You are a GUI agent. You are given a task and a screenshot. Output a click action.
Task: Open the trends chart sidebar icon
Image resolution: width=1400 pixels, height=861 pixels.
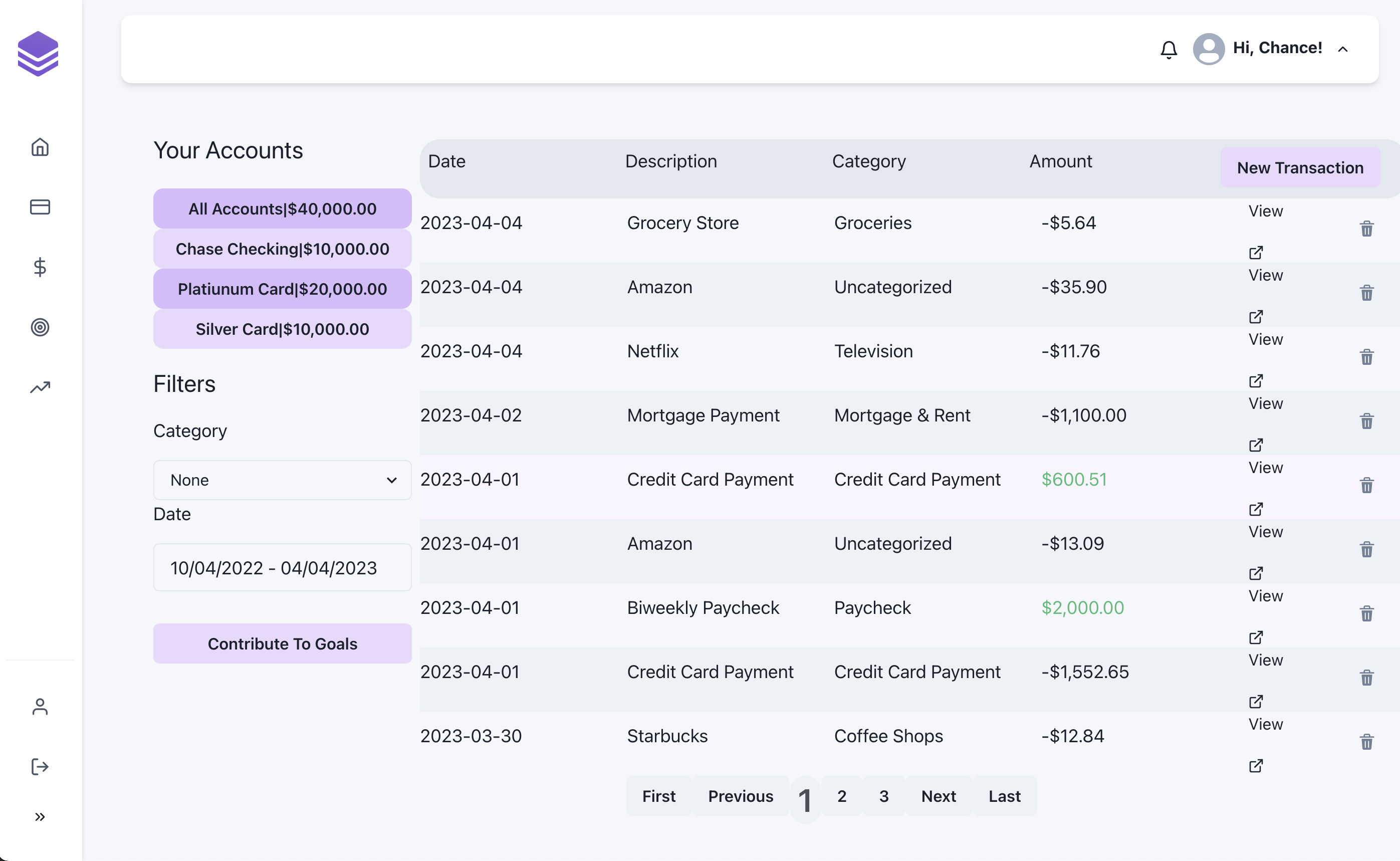pyautogui.click(x=40, y=387)
